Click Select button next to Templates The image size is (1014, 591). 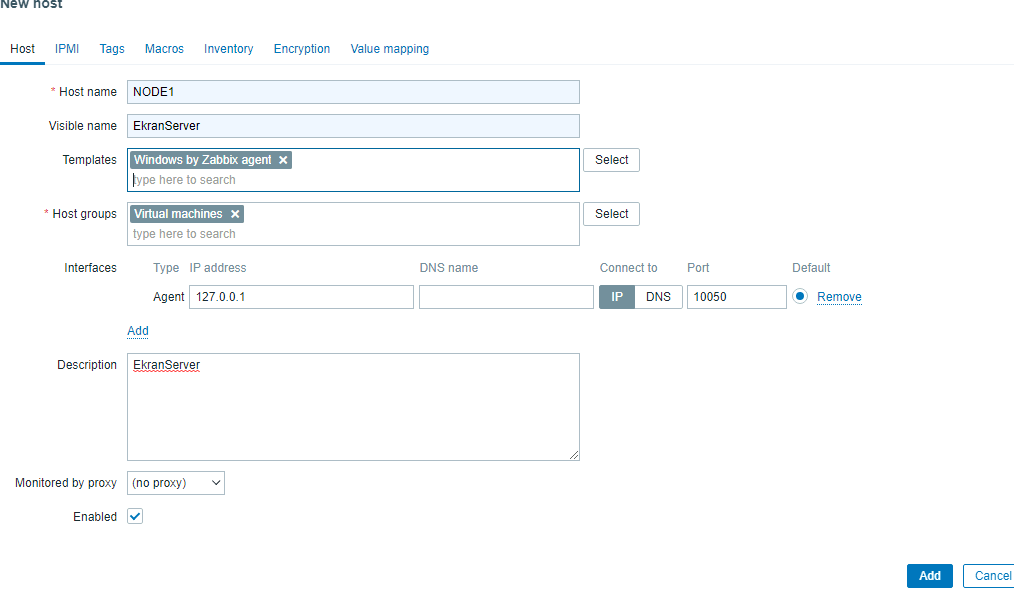coord(611,160)
